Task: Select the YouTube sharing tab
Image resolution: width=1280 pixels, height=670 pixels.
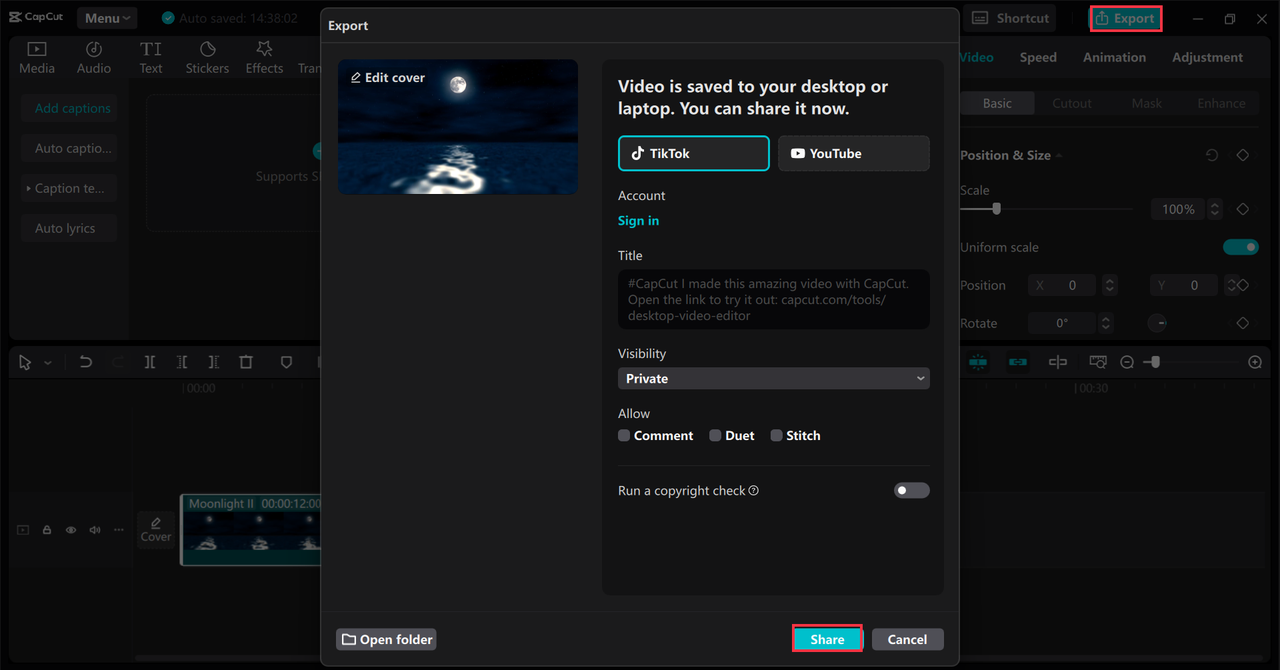Action: pos(854,153)
